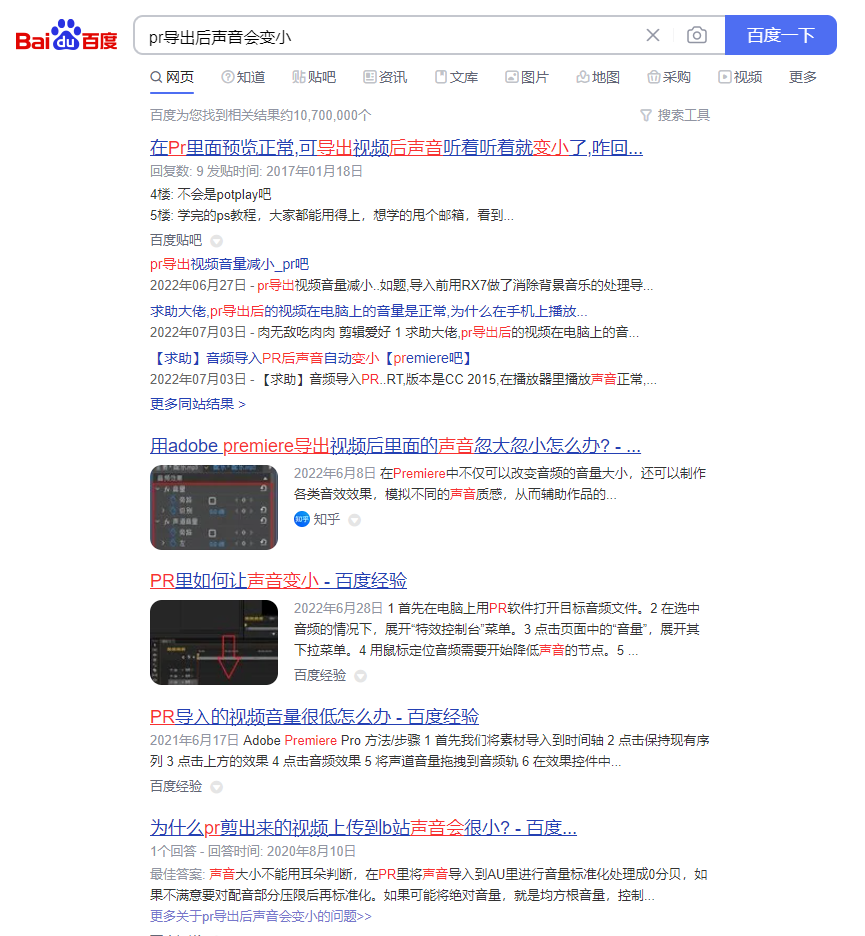Click thumbnail with red arrow
Image resolution: width=865 pixels, height=936 pixels.
pyautogui.click(x=214, y=642)
